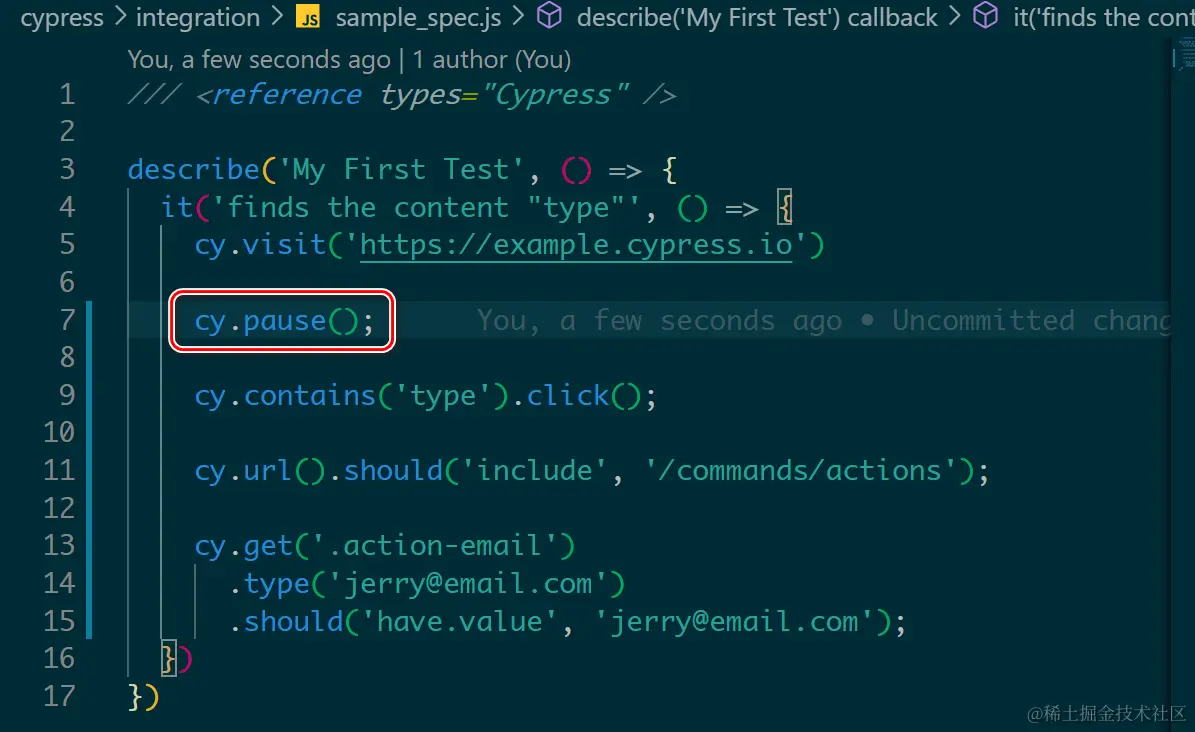1195x732 pixels.
Task: Click the describe keyword on line 3
Action: pyautogui.click(x=194, y=169)
